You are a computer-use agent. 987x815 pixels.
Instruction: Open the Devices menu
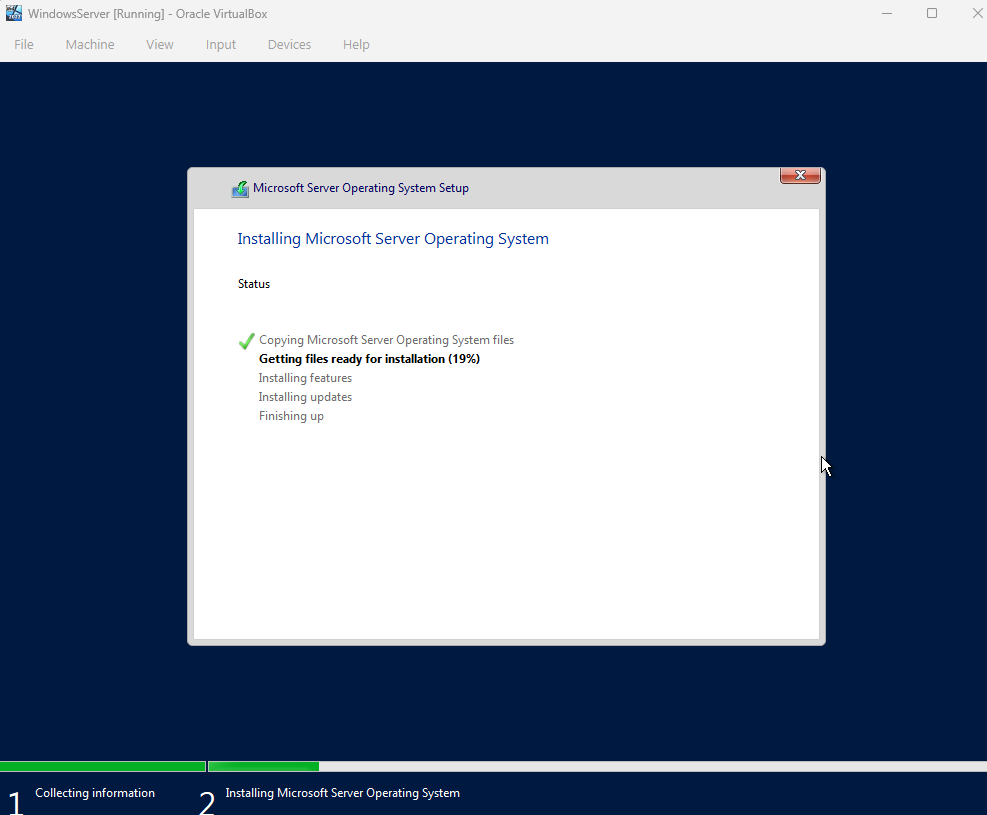[290, 45]
